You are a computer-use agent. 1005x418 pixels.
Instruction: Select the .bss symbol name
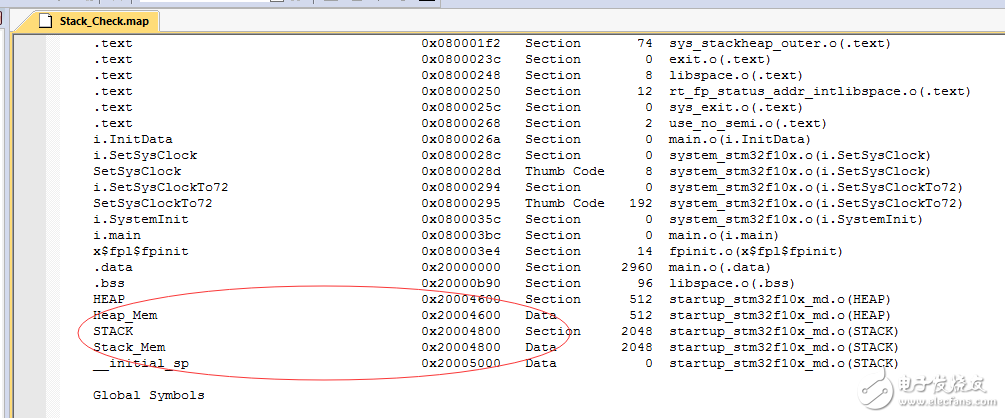tap(109, 284)
